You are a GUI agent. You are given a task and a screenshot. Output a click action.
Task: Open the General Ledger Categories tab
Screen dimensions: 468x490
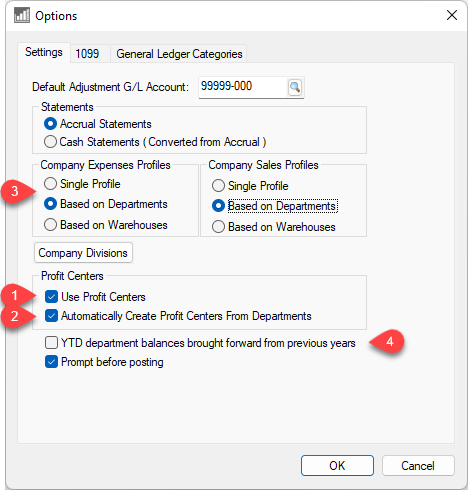click(179, 54)
